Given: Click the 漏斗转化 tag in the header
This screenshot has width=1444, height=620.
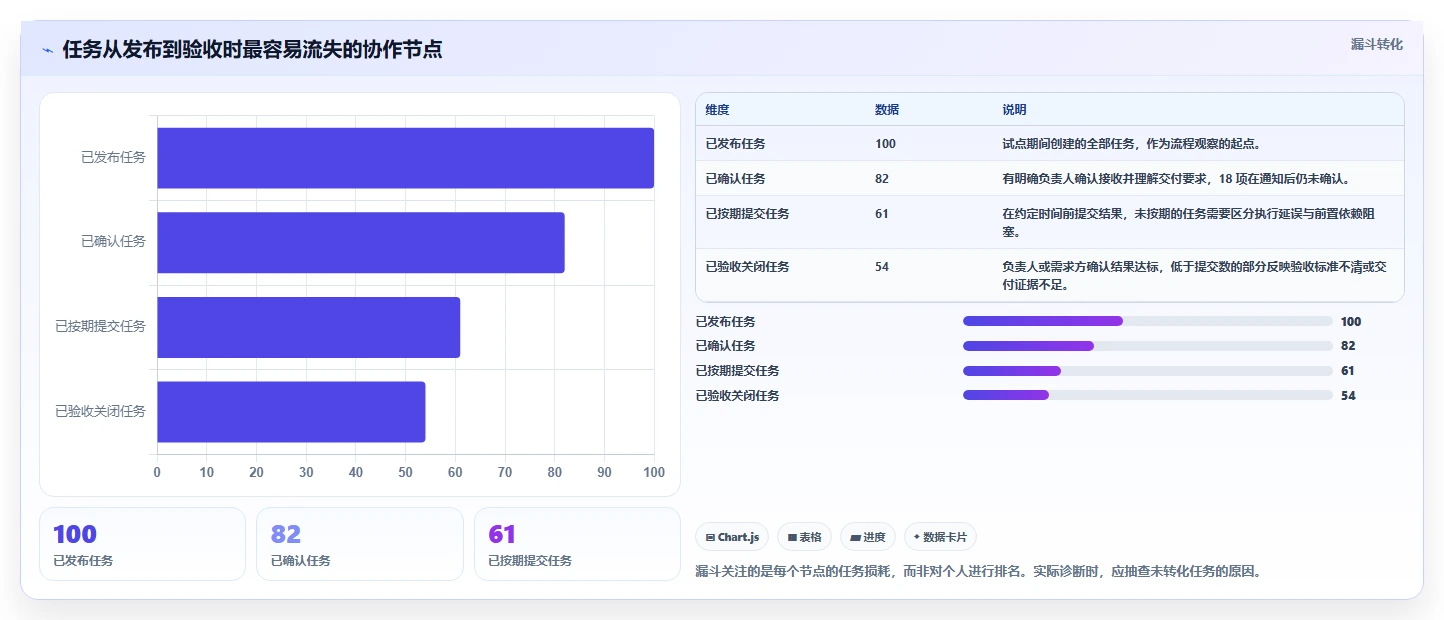Looking at the screenshot, I should (1376, 44).
